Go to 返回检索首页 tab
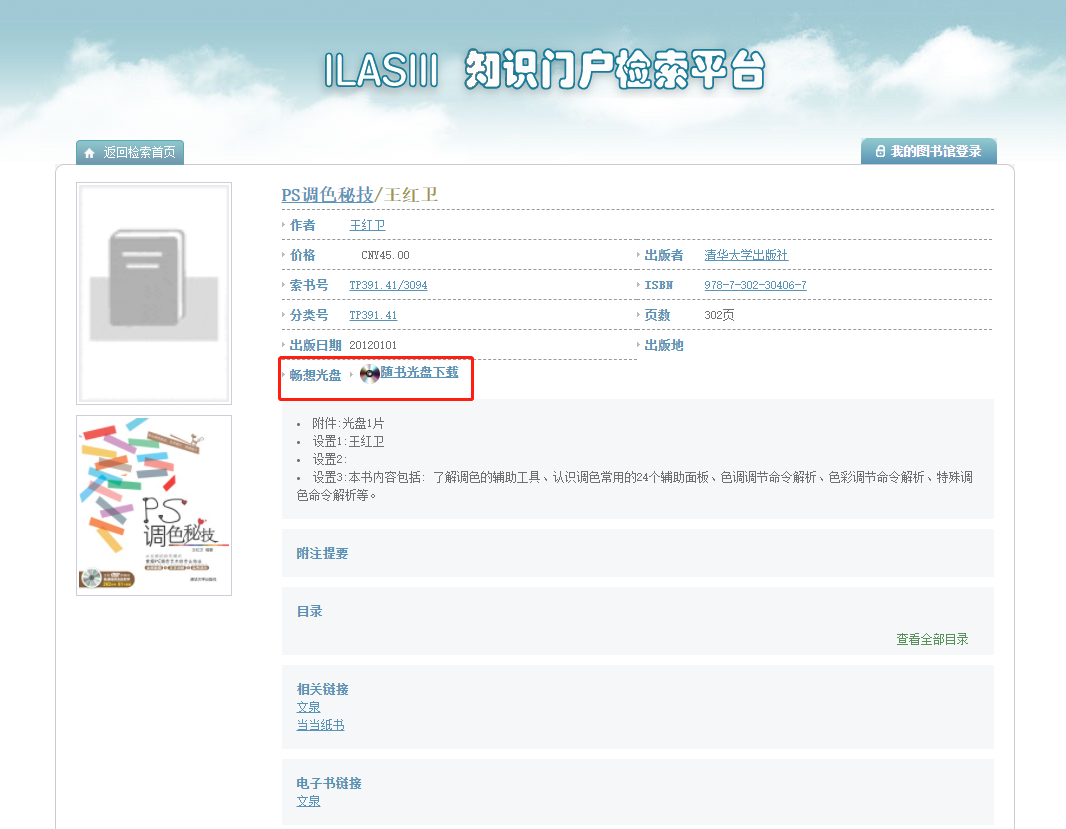Viewport: 1066px width, 829px height. click(139, 153)
